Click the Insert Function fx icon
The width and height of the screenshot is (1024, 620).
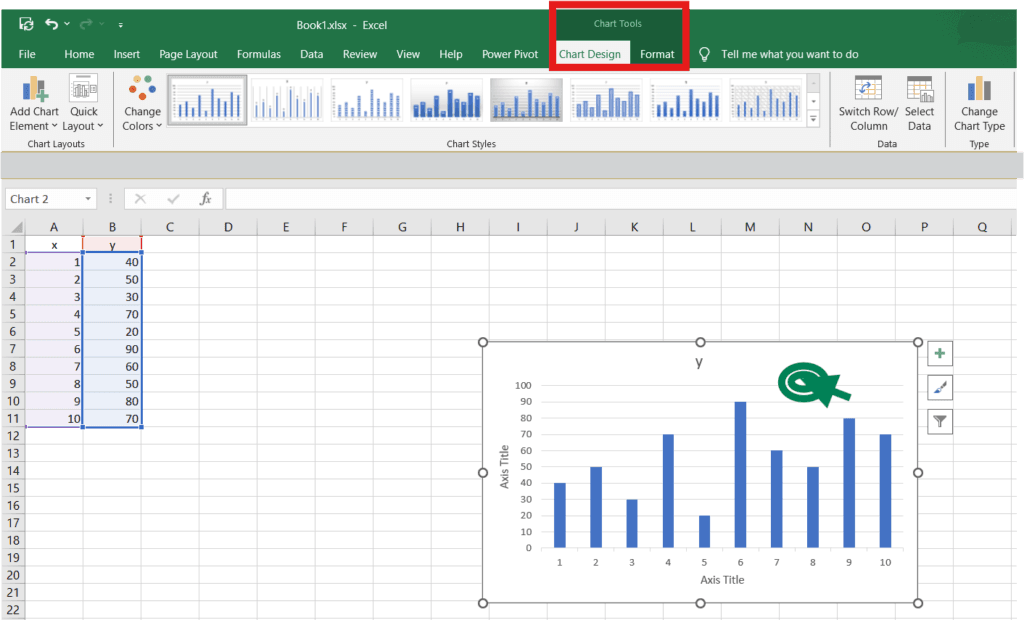click(206, 199)
